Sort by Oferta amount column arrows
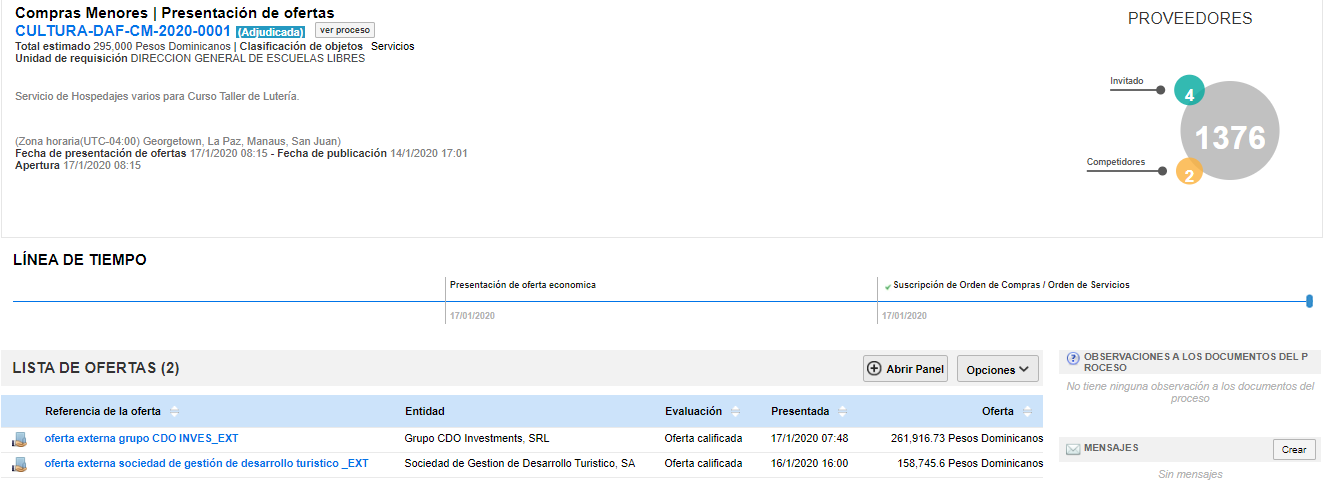The width and height of the screenshot is (1336, 485). tap(1026, 411)
